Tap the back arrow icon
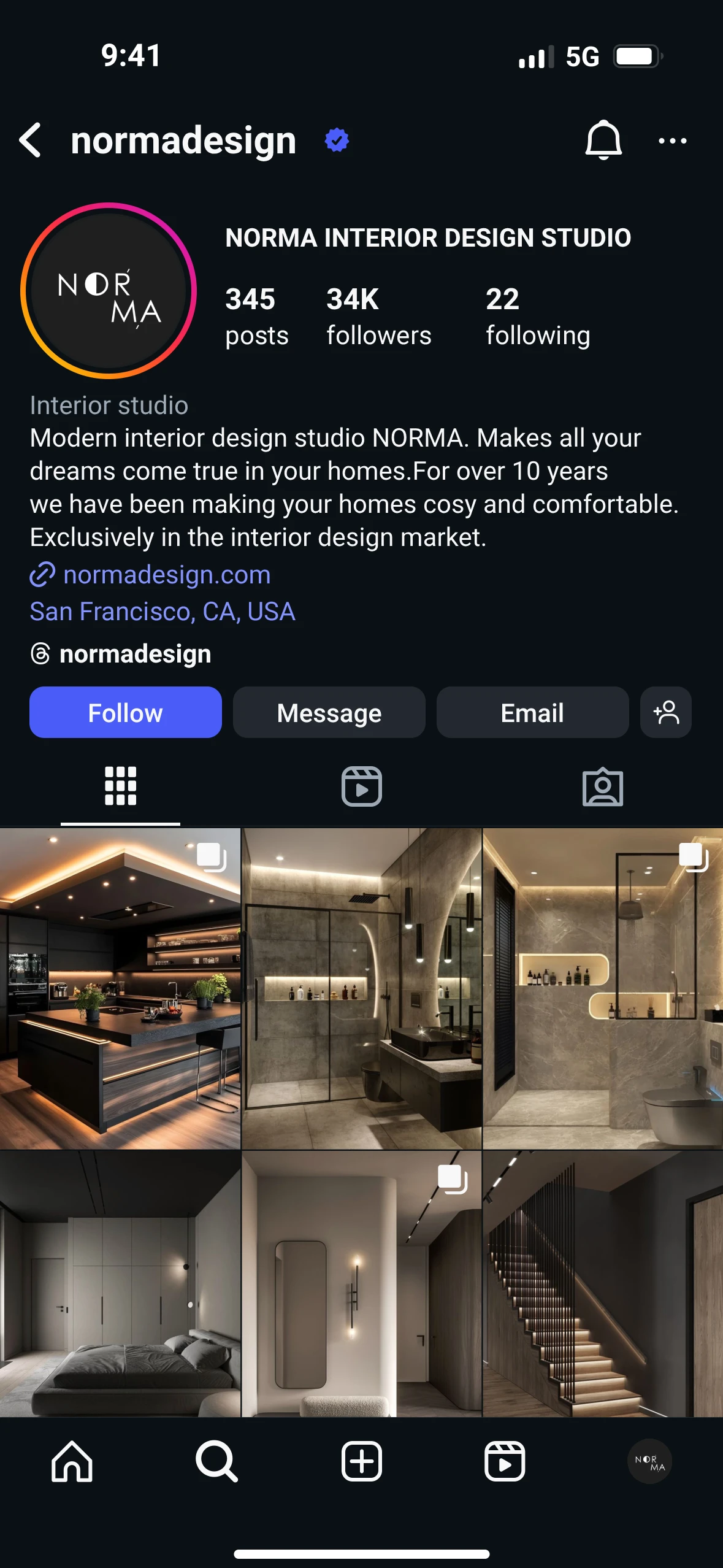 click(x=31, y=140)
